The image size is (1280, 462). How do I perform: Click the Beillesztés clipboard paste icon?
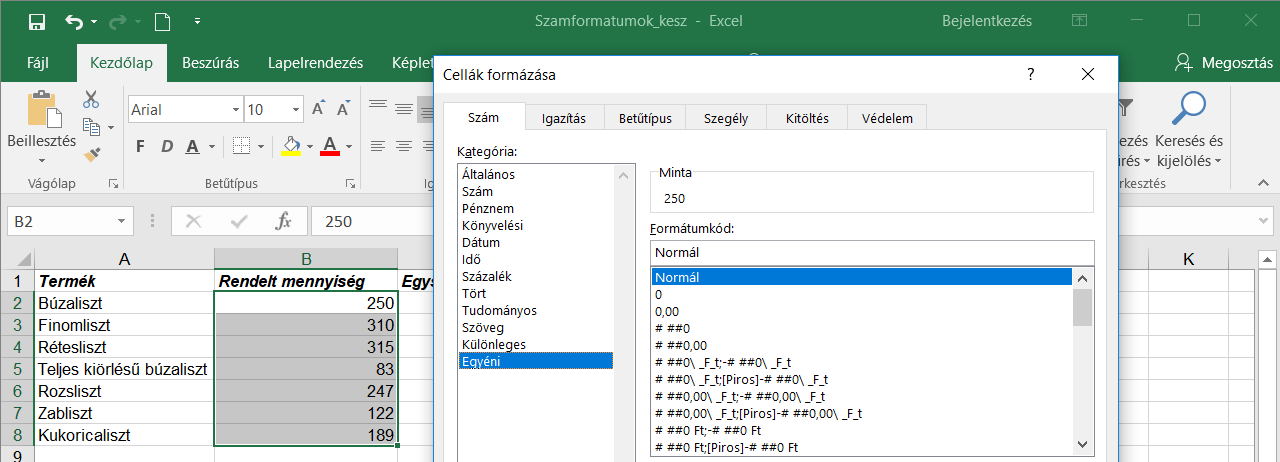pyautogui.click(x=41, y=110)
